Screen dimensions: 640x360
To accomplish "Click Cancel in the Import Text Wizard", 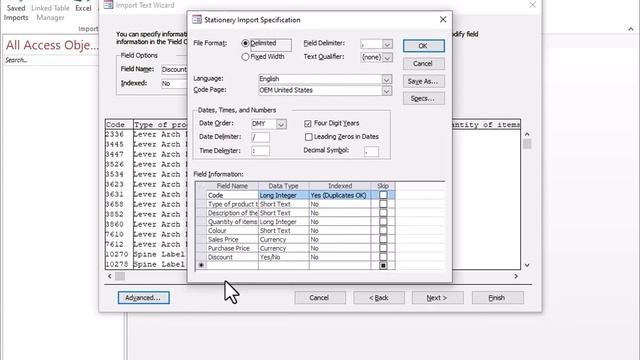I will point(319,298).
